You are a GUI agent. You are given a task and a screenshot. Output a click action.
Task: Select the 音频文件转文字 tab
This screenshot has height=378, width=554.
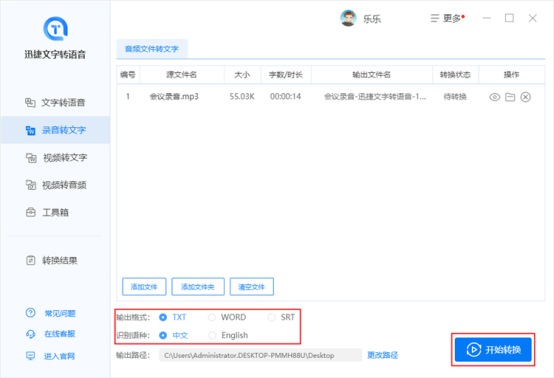pos(152,49)
